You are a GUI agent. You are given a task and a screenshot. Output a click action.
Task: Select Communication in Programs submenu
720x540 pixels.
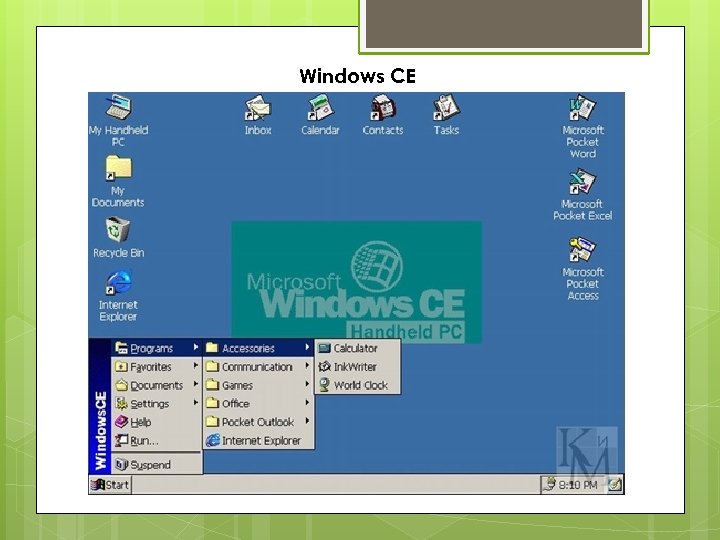259,366
